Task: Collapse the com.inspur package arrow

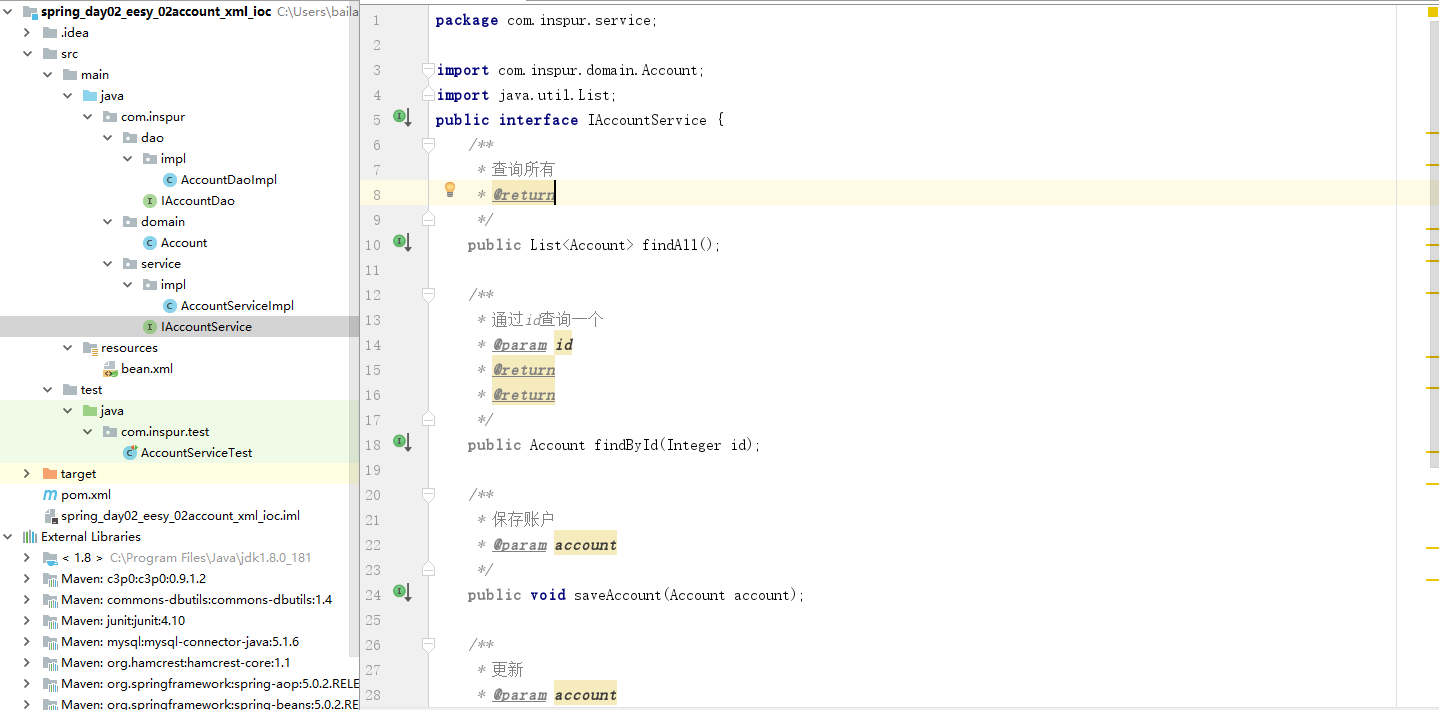Action: [89, 117]
